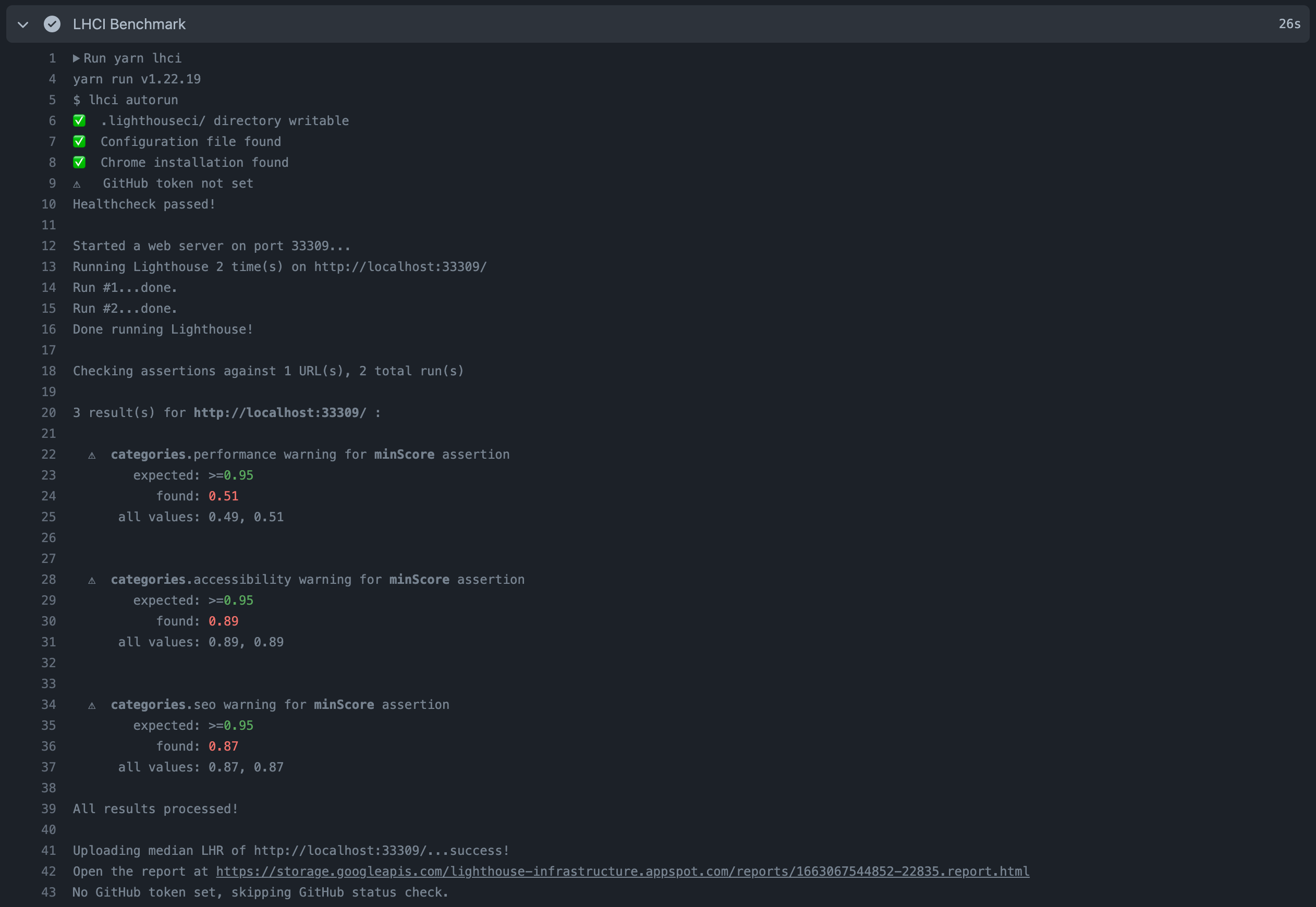Click line number 22 for performance warning
Screen dimensions: 1316x907
click(x=48, y=455)
